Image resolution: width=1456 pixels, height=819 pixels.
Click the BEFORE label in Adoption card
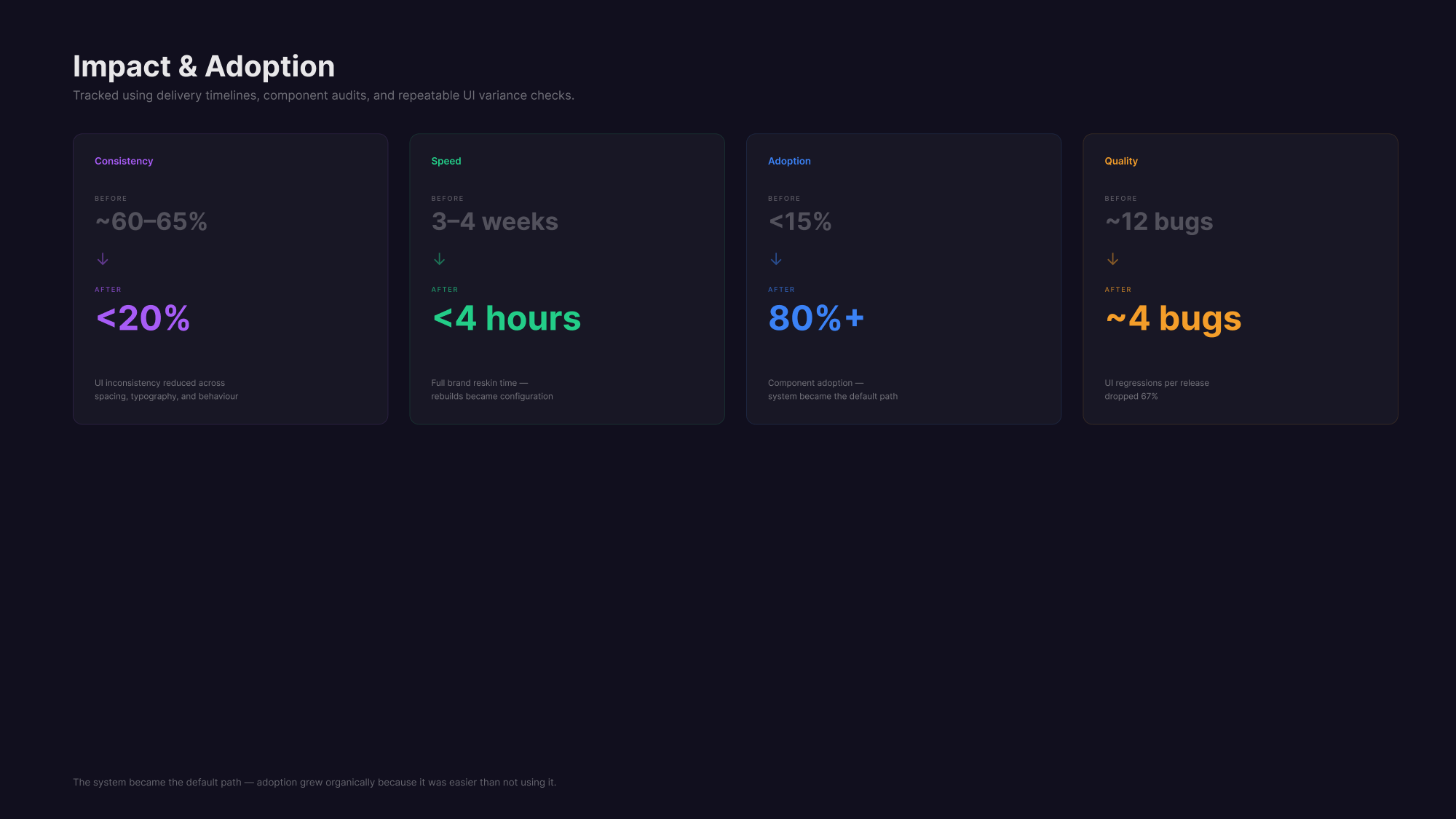tap(784, 199)
